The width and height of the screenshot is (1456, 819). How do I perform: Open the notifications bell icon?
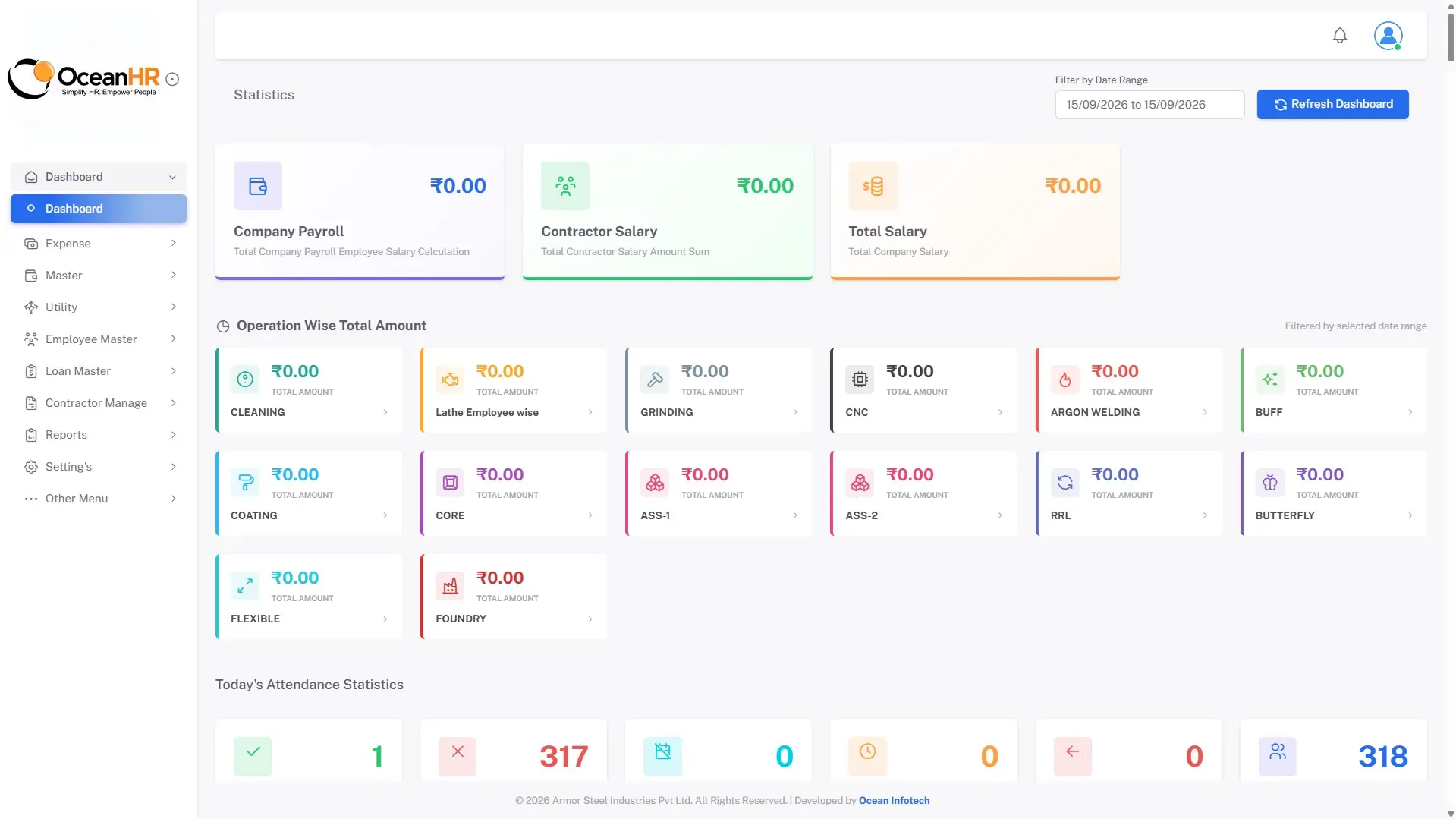[x=1340, y=36]
